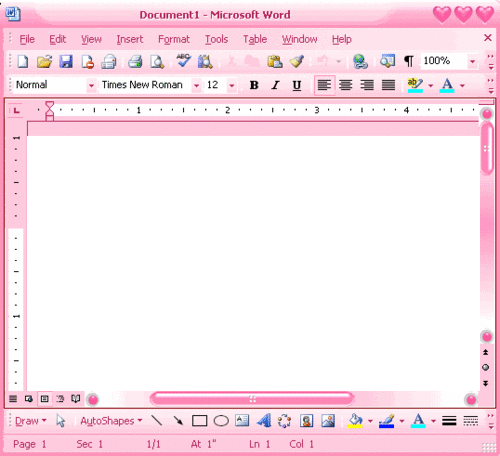Open the Table menu
500x456 pixels.
pyautogui.click(x=255, y=39)
